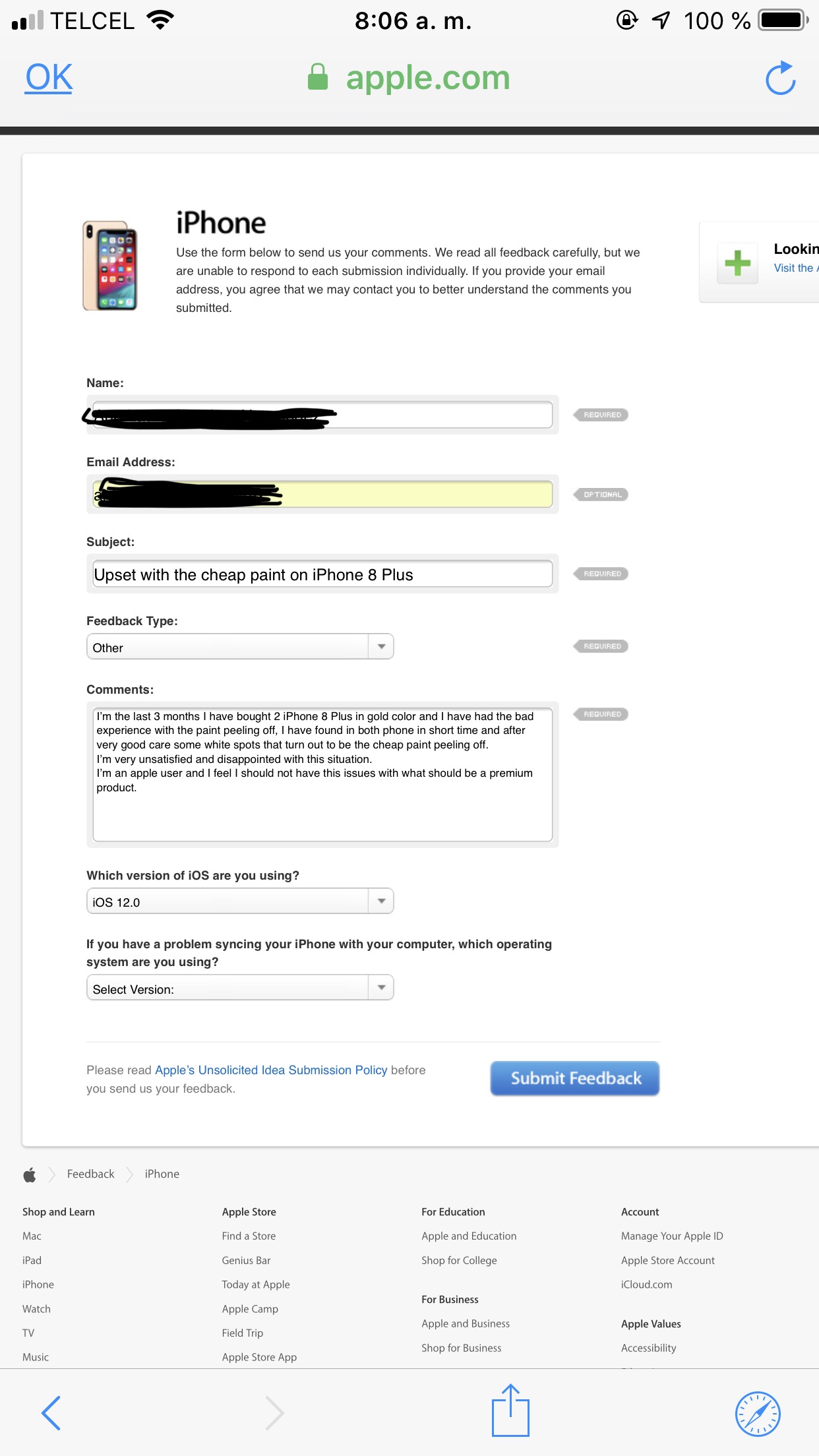Open the iOS version dropdown
Screen dimensions: 819x1456
240,901
